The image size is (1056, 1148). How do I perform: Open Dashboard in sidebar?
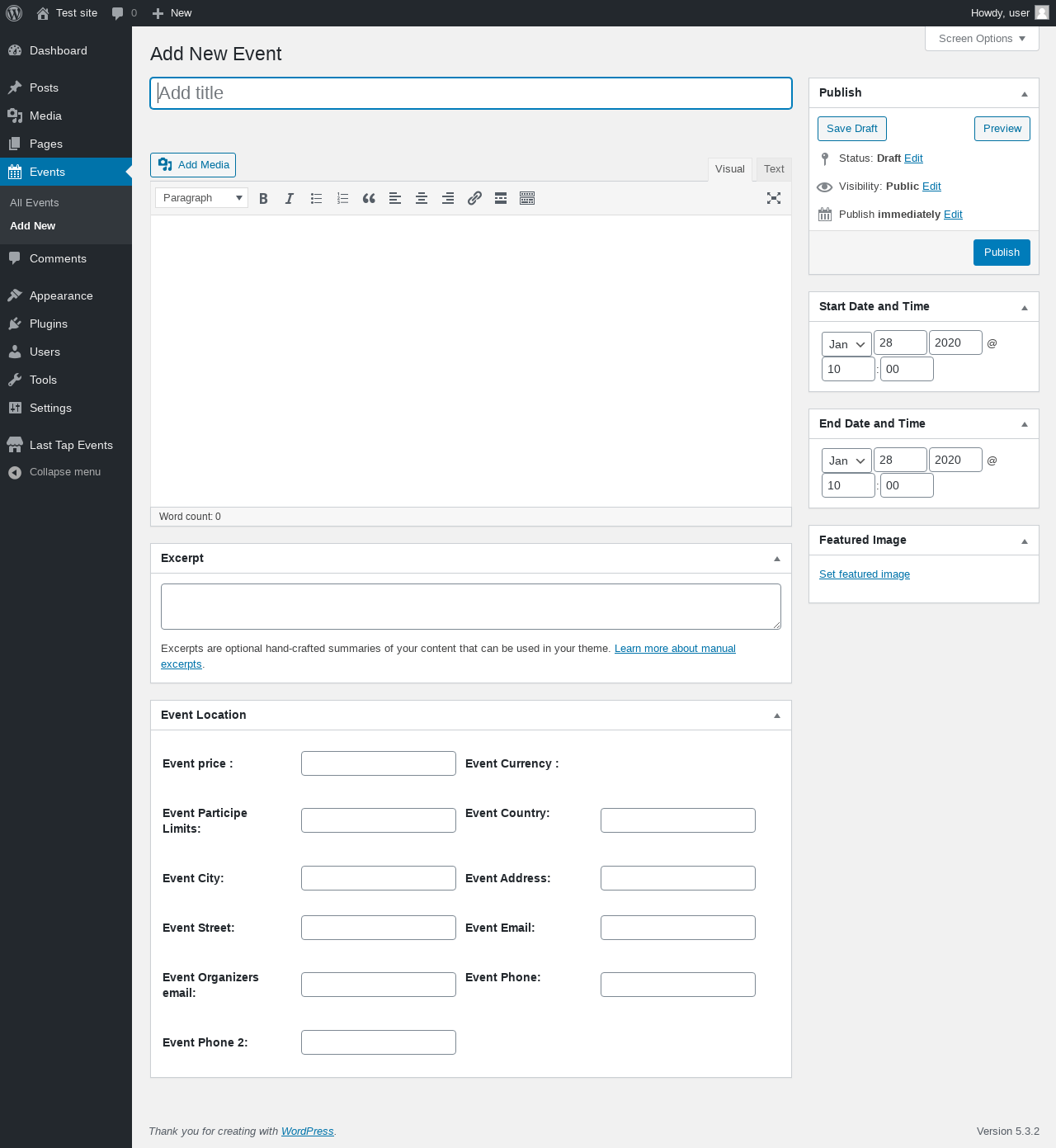[66, 50]
